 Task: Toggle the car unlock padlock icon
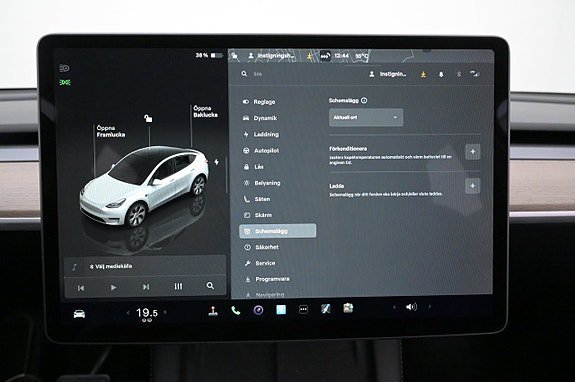(x=148, y=118)
